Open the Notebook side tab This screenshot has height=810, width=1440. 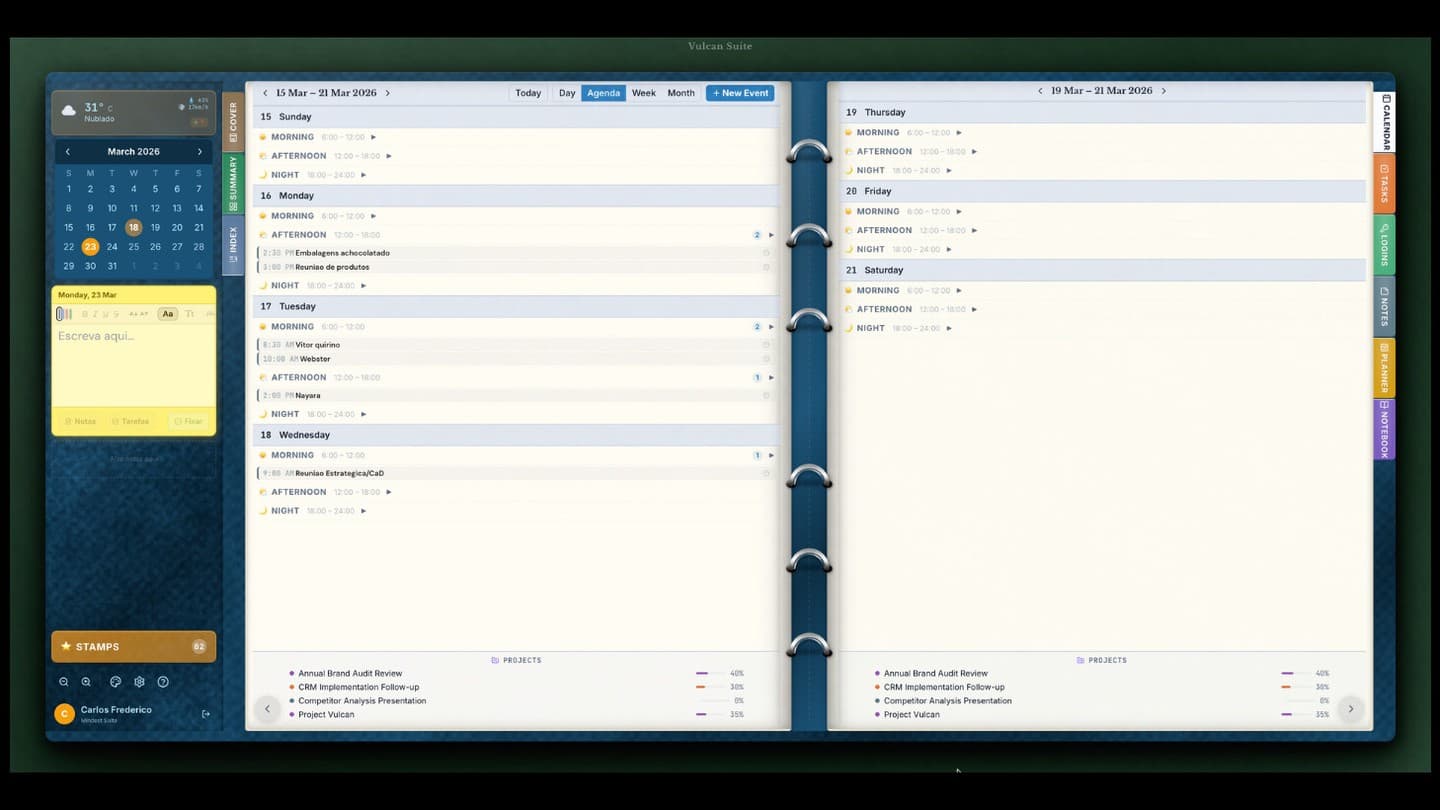click(x=1385, y=429)
